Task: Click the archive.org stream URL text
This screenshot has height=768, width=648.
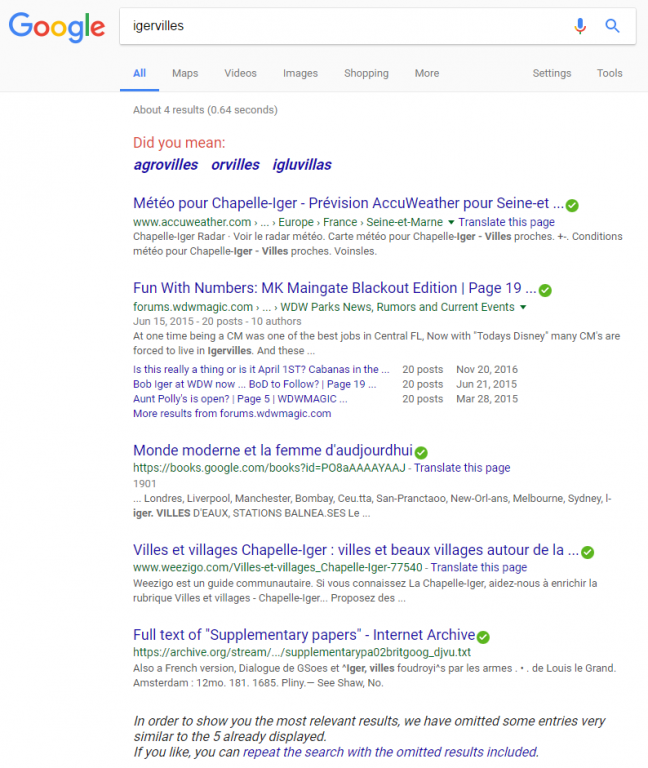Action: click(302, 652)
